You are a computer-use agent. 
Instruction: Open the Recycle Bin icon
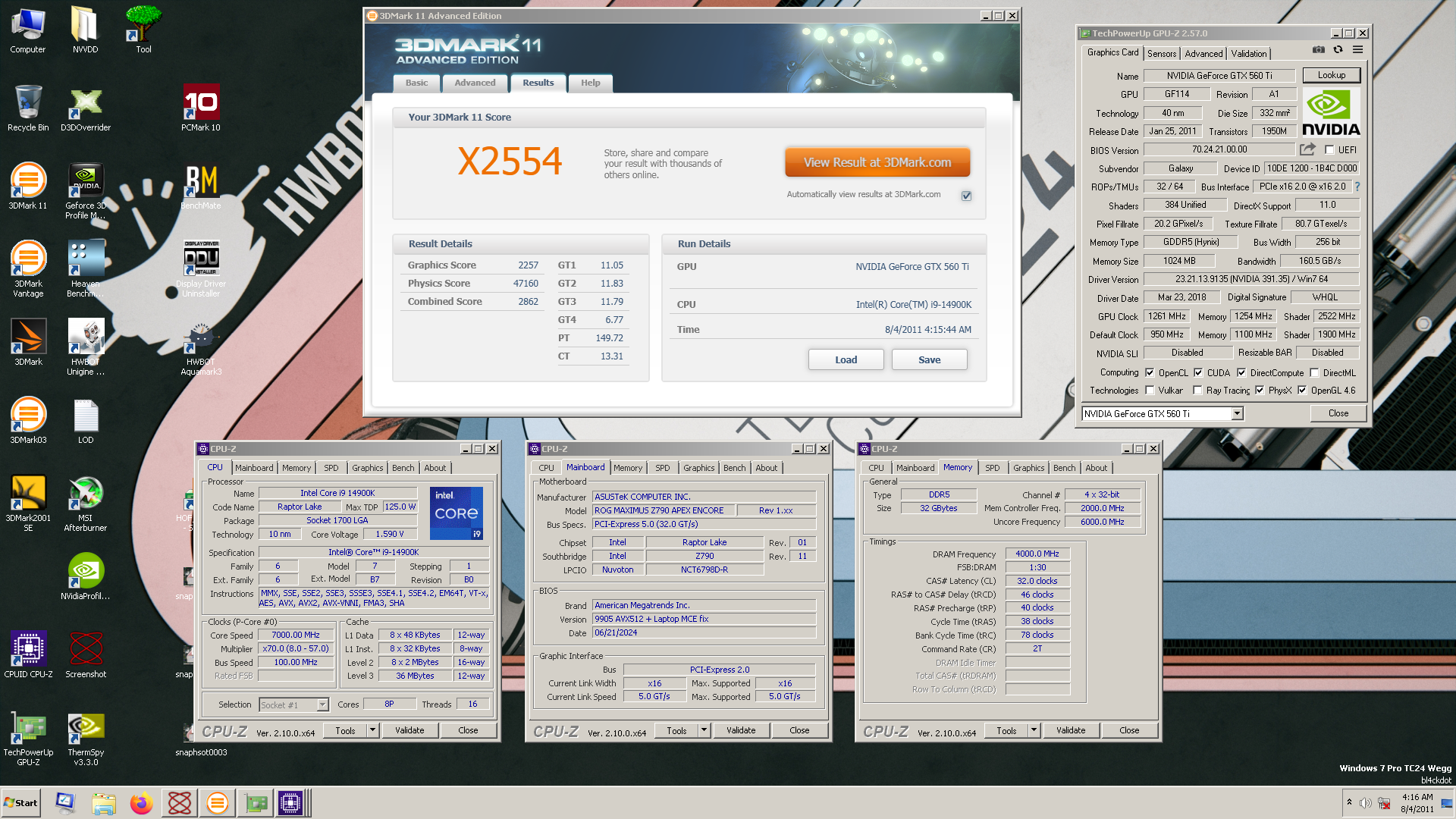[28, 108]
